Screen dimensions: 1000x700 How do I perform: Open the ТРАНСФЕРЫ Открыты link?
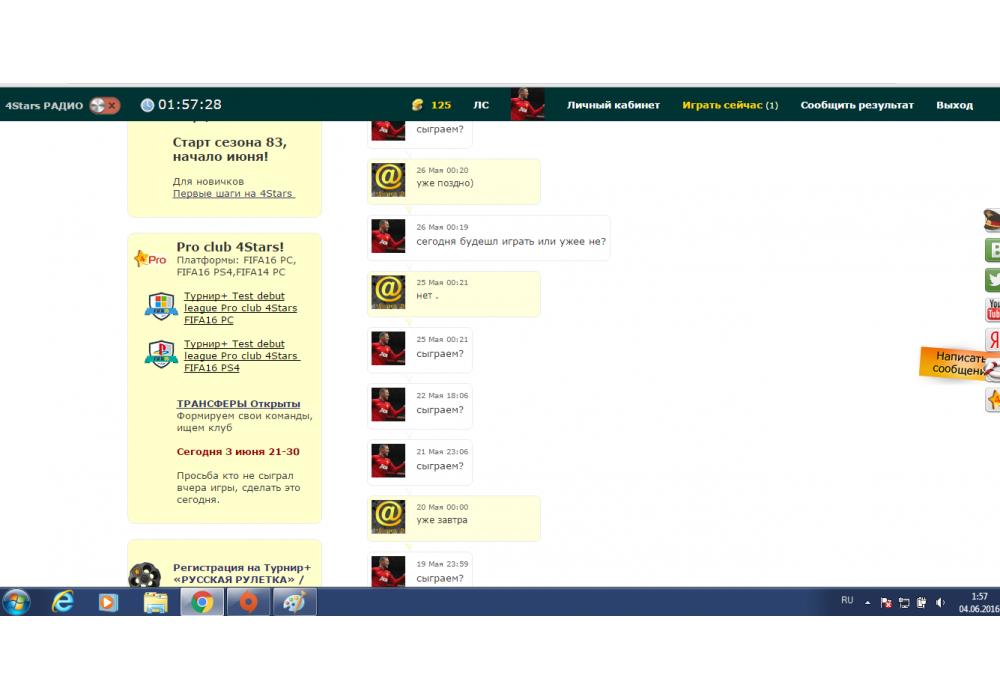(x=238, y=403)
